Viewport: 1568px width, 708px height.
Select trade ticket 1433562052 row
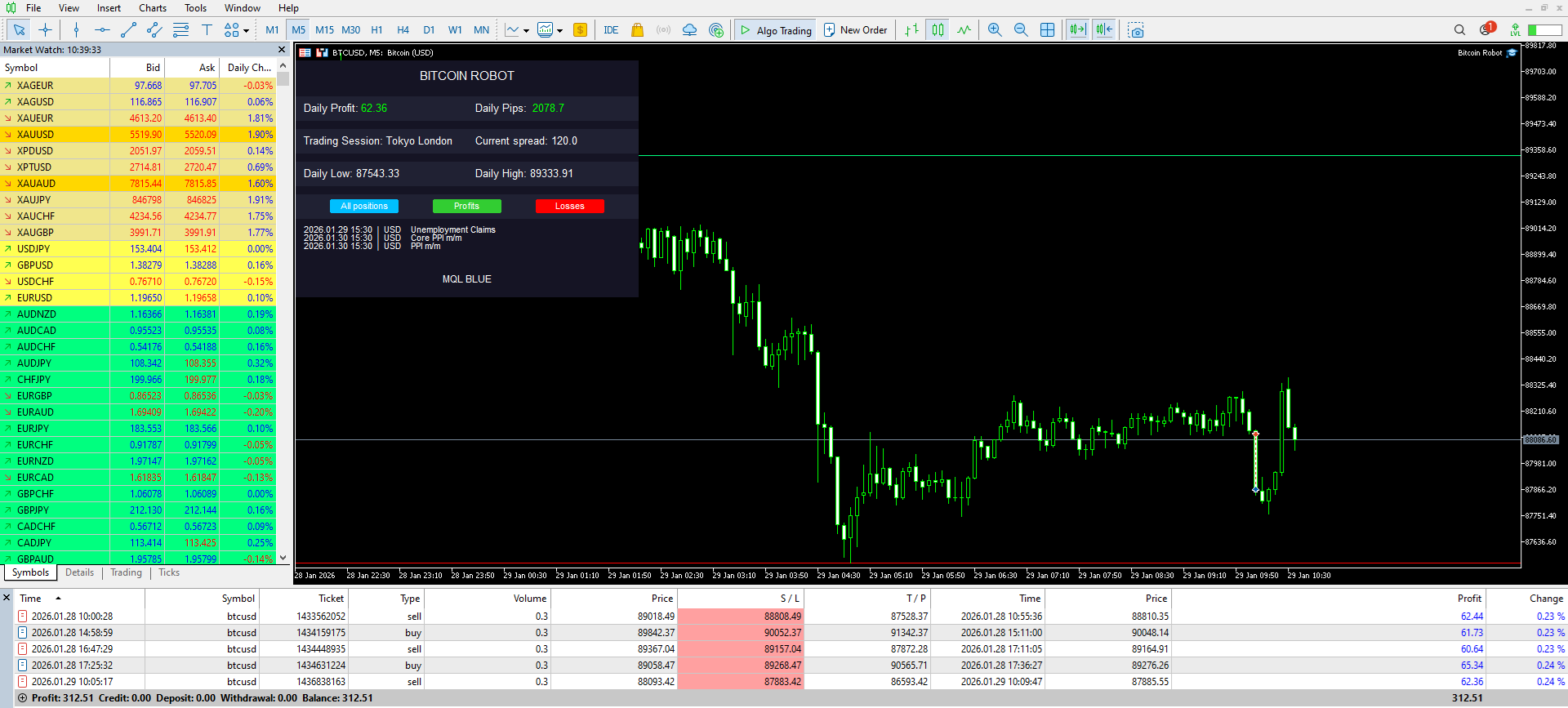coord(791,617)
